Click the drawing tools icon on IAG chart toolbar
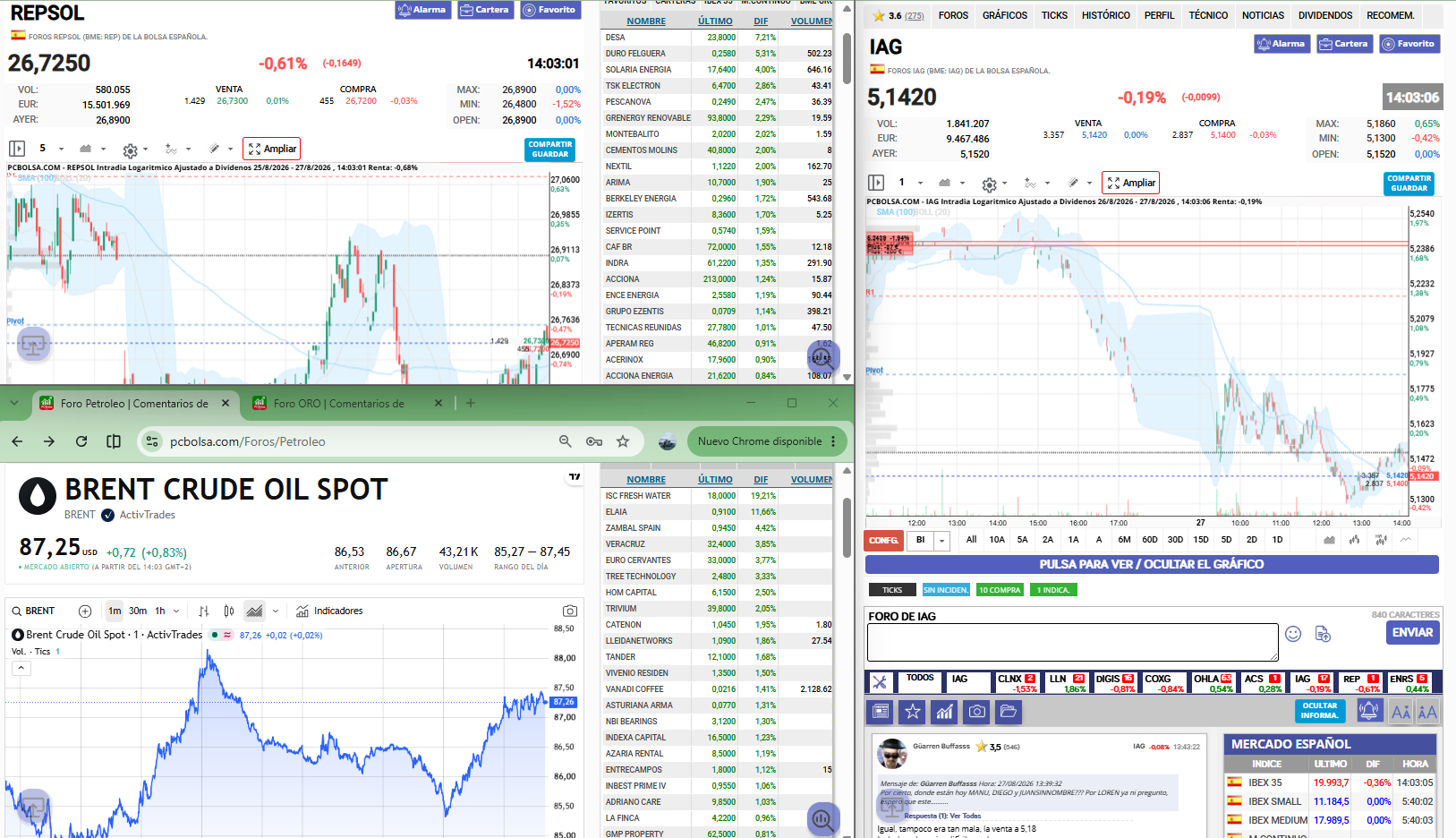The height and width of the screenshot is (838, 1456). pyautogui.click(x=1030, y=183)
